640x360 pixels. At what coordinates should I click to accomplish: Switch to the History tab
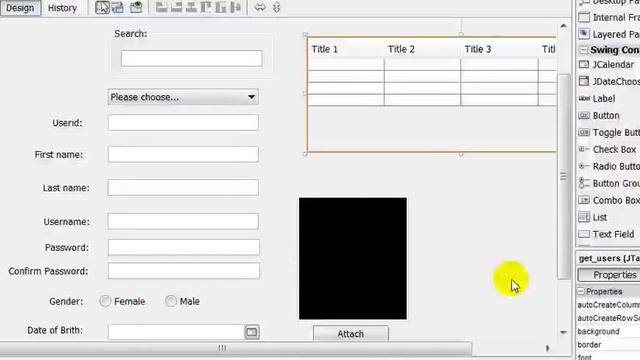click(x=62, y=8)
